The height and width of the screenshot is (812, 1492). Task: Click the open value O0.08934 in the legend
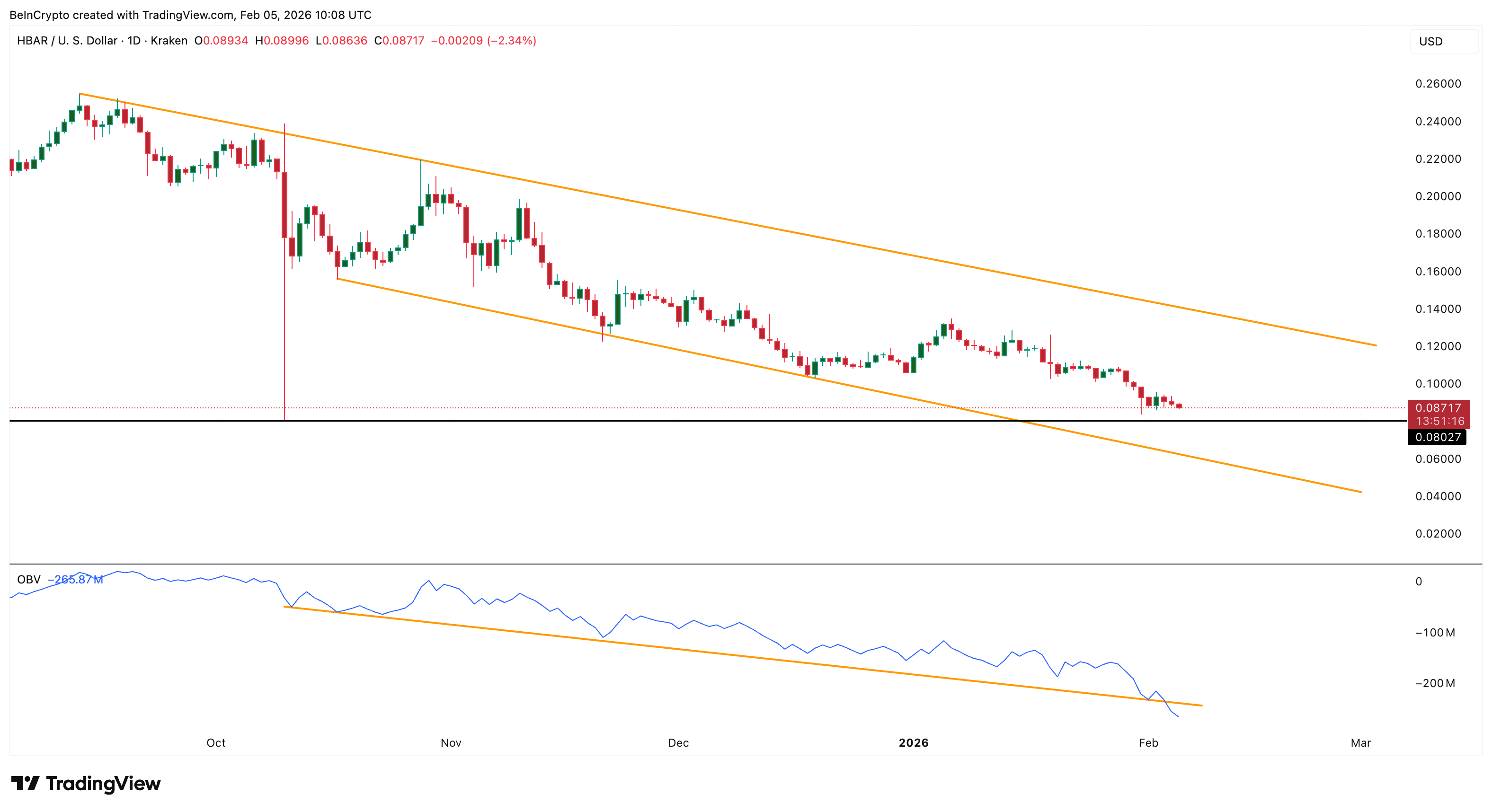click(x=222, y=41)
